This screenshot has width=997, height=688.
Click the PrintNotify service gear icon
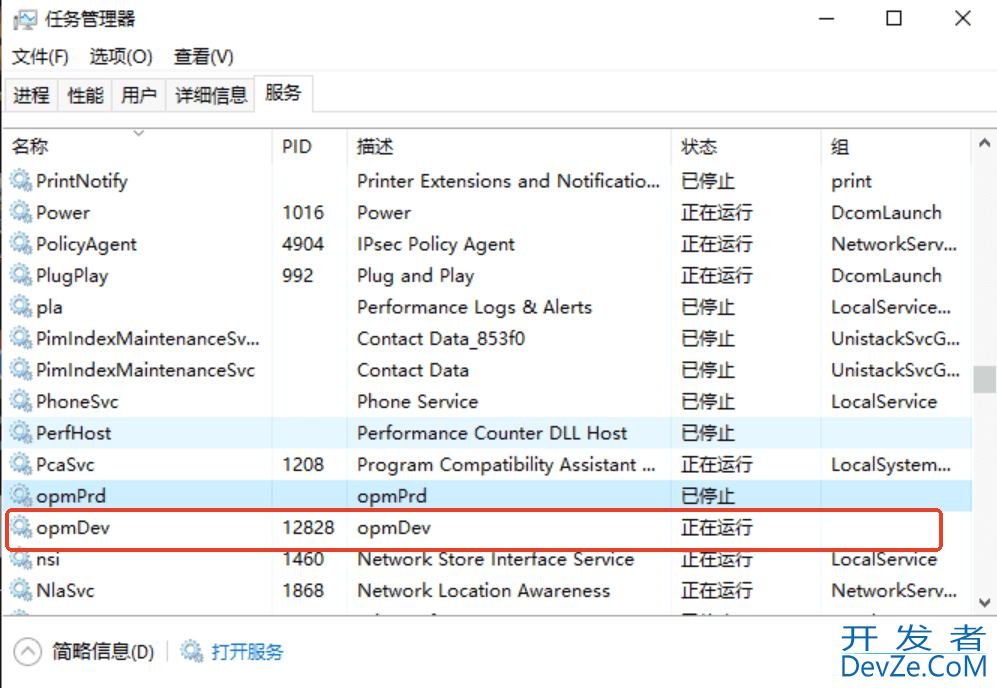point(21,181)
